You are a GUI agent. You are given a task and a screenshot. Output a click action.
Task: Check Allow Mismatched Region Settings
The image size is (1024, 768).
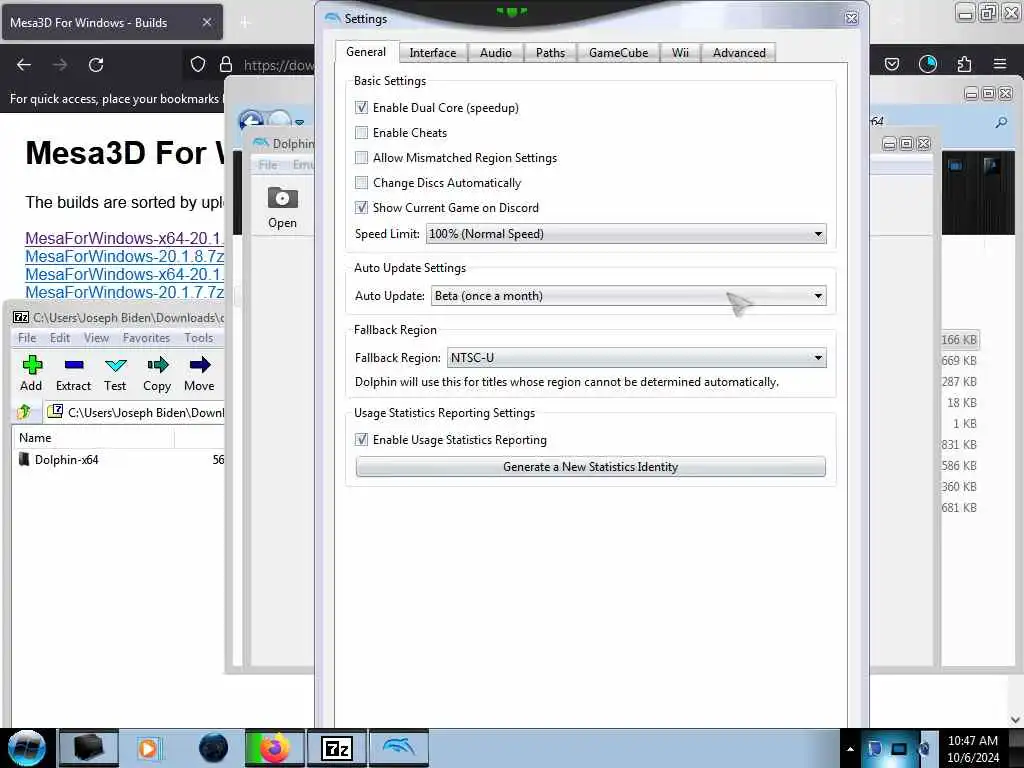point(361,157)
